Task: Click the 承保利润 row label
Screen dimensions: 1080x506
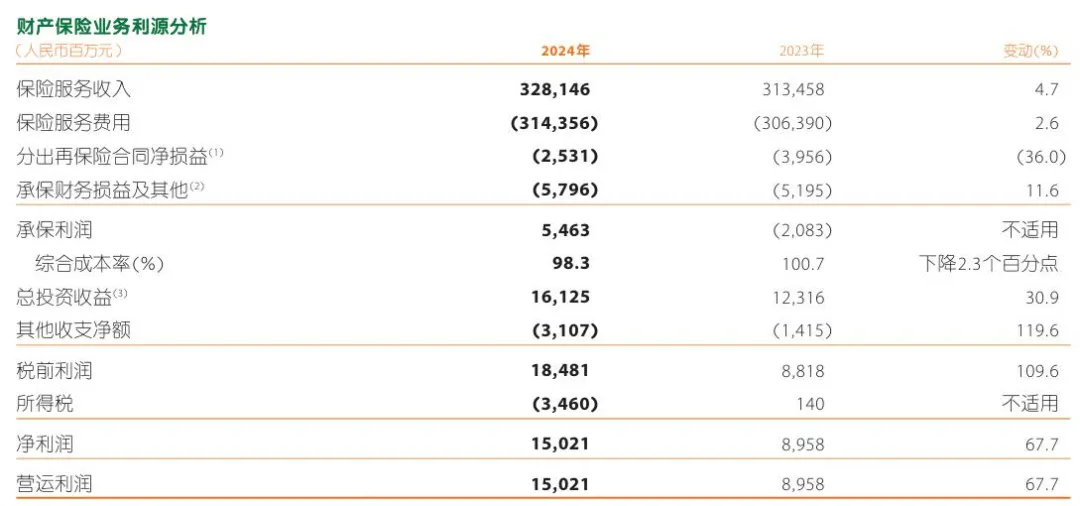Action: click(55, 230)
